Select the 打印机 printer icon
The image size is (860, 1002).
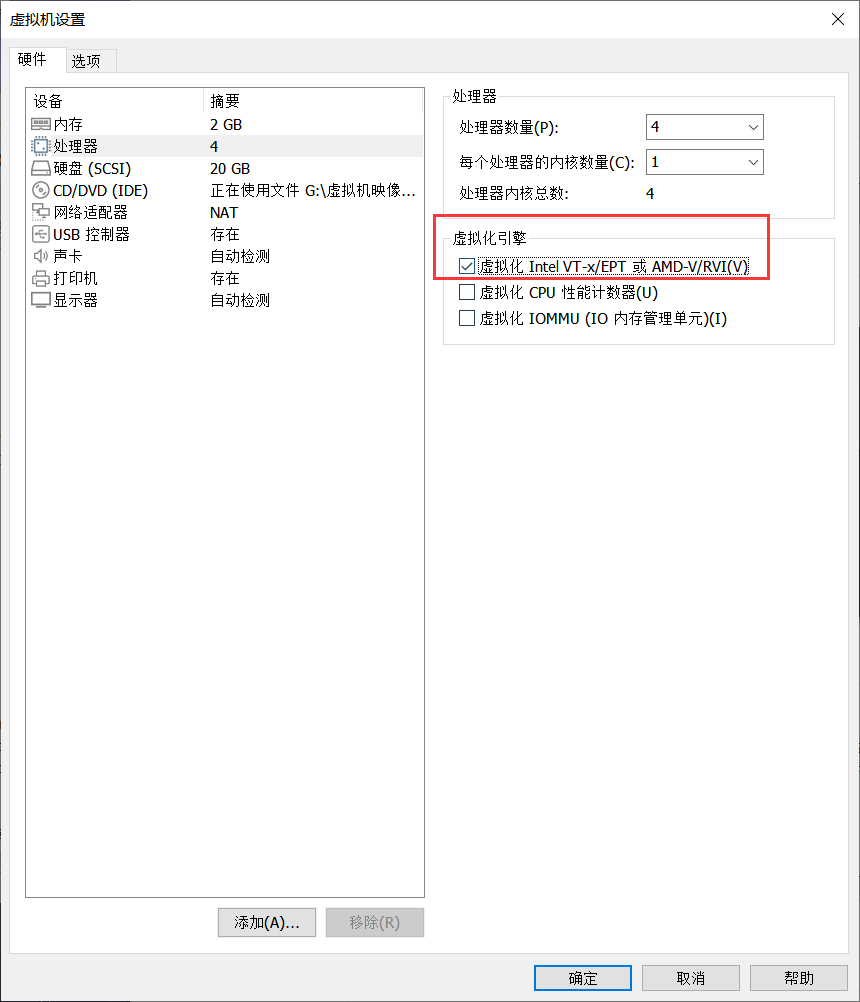[41, 278]
